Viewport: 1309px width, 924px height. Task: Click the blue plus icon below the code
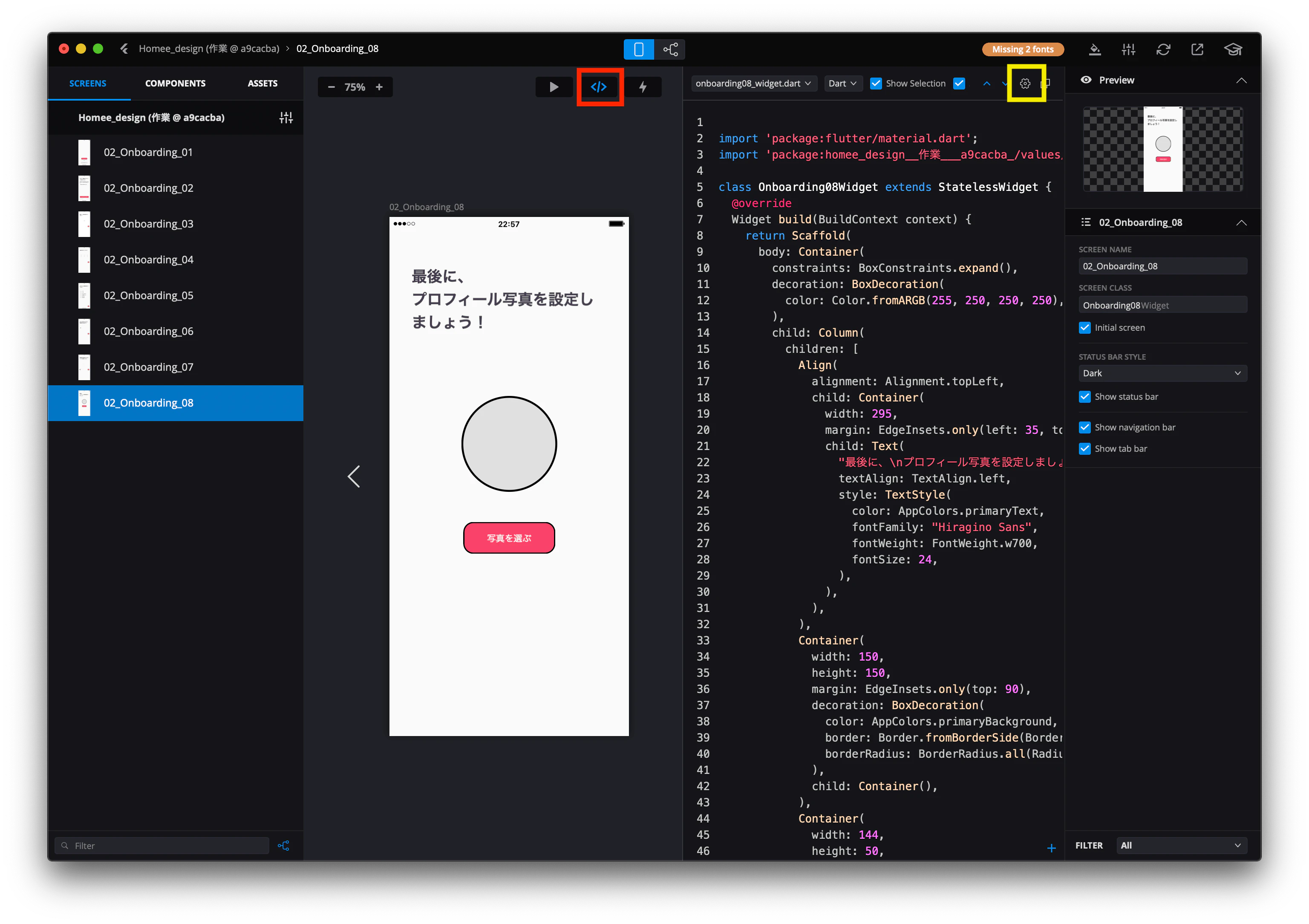[x=1051, y=848]
